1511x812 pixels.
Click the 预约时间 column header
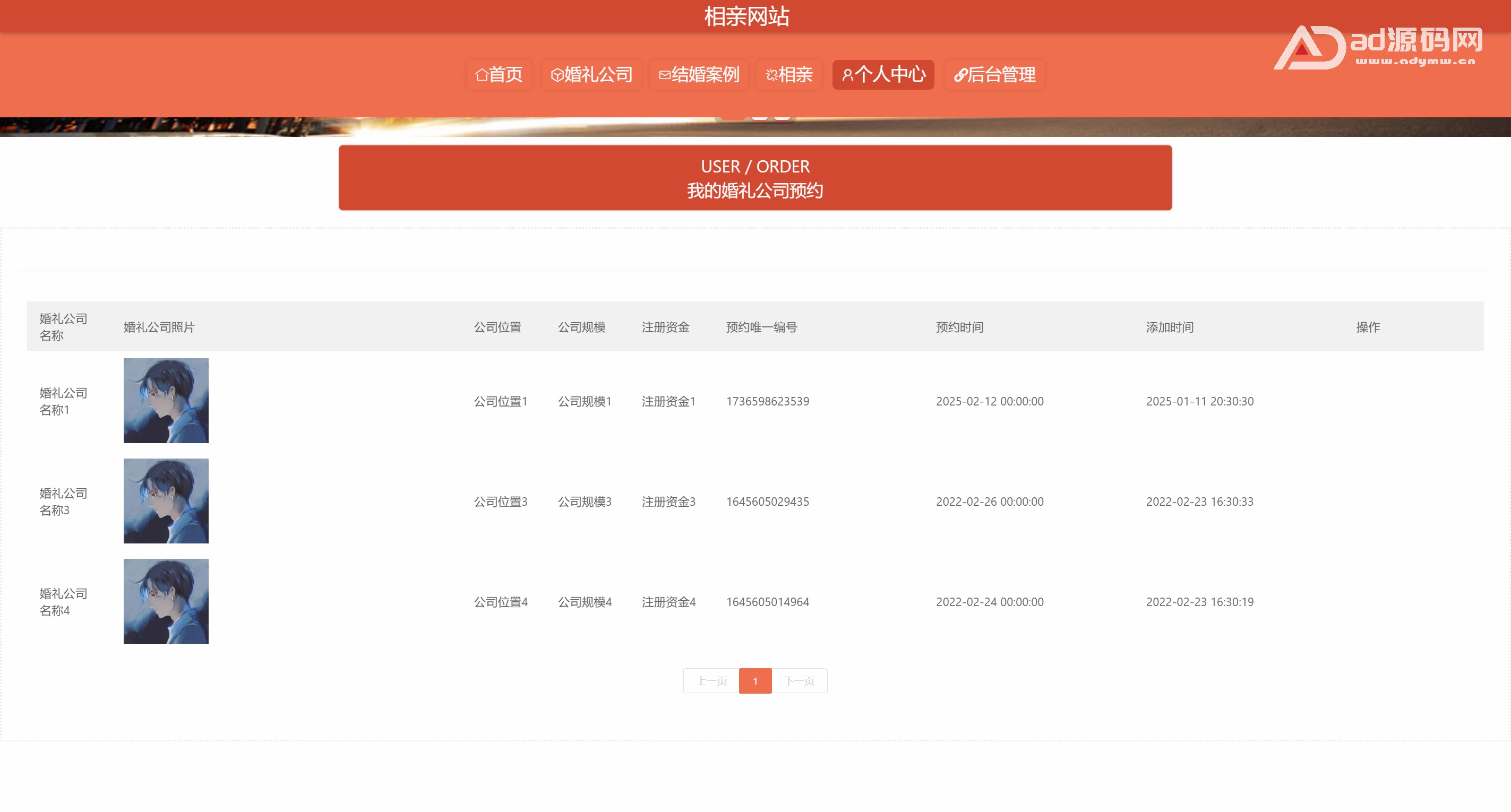[x=959, y=327]
